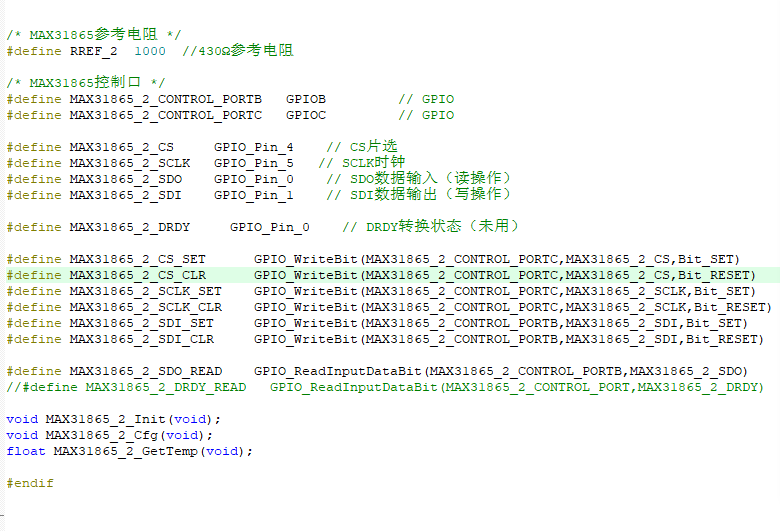Click the /* MAX31865控制口 */ comment line
Screen dimensions: 780x531
coord(86,83)
